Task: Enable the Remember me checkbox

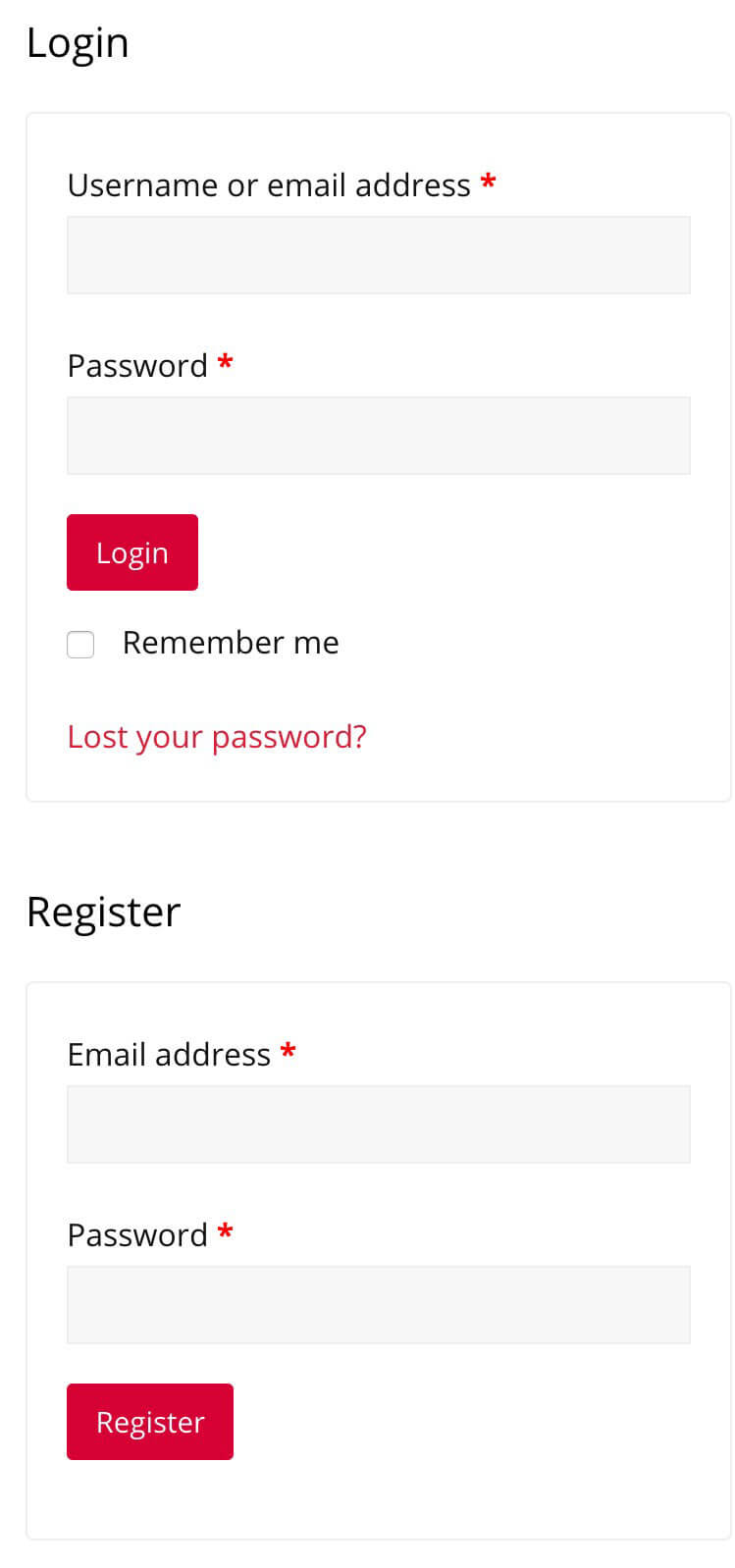Action: click(79, 644)
